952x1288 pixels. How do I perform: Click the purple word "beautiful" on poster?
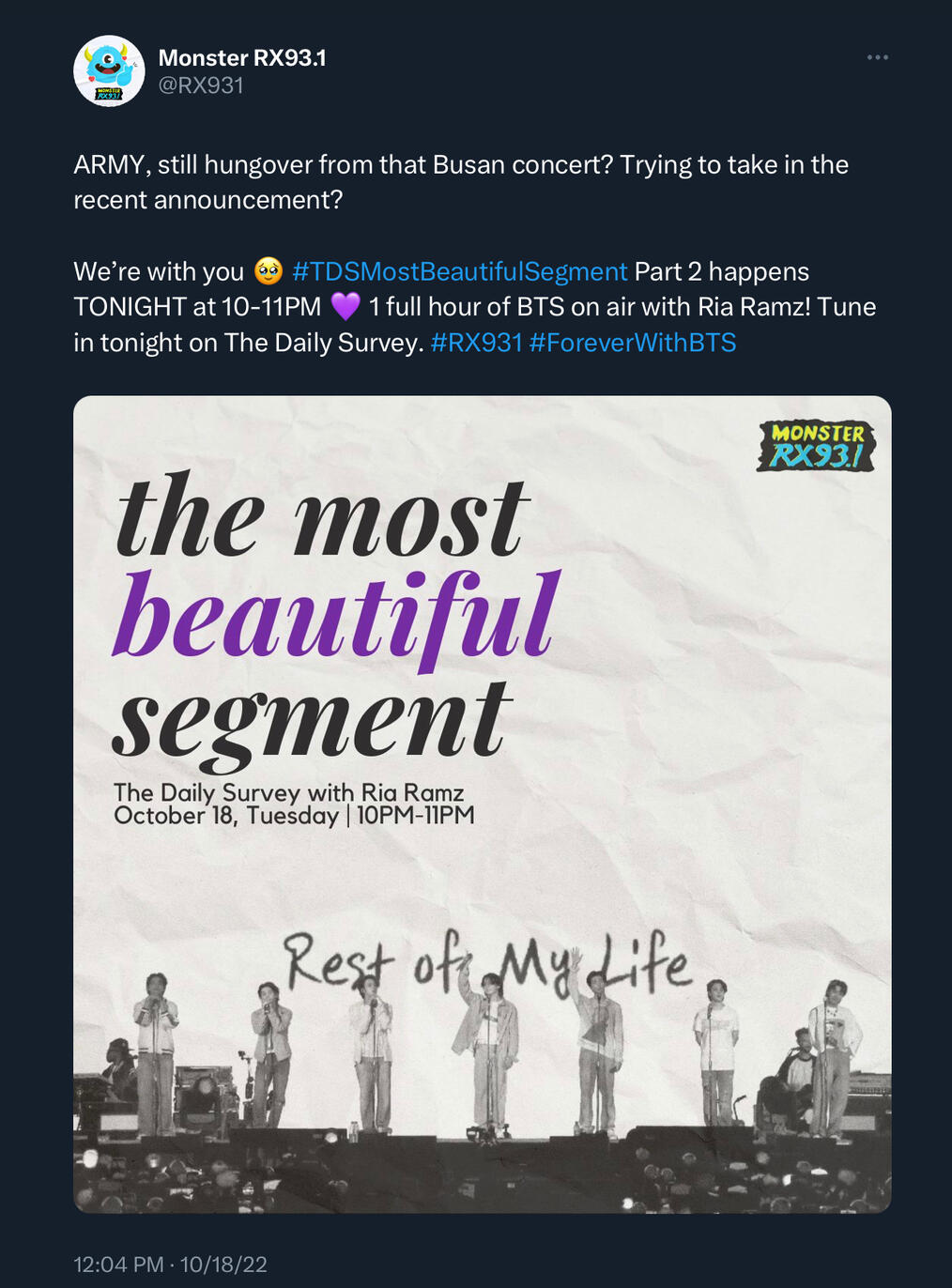tap(335, 619)
